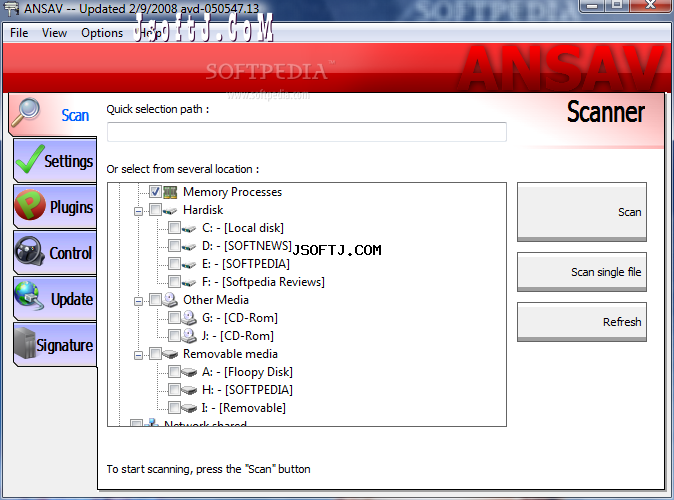Open the View menu
Viewport: 674px width, 500px height.
(55, 33)
